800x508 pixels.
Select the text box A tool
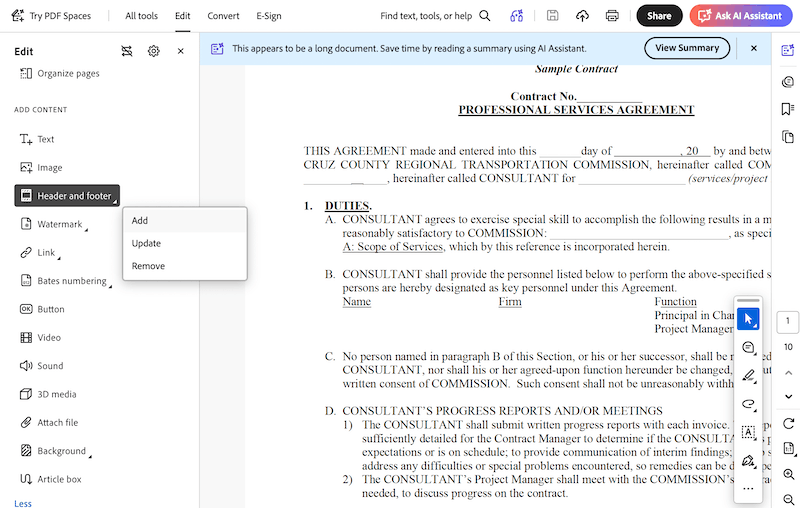[748, 433]
